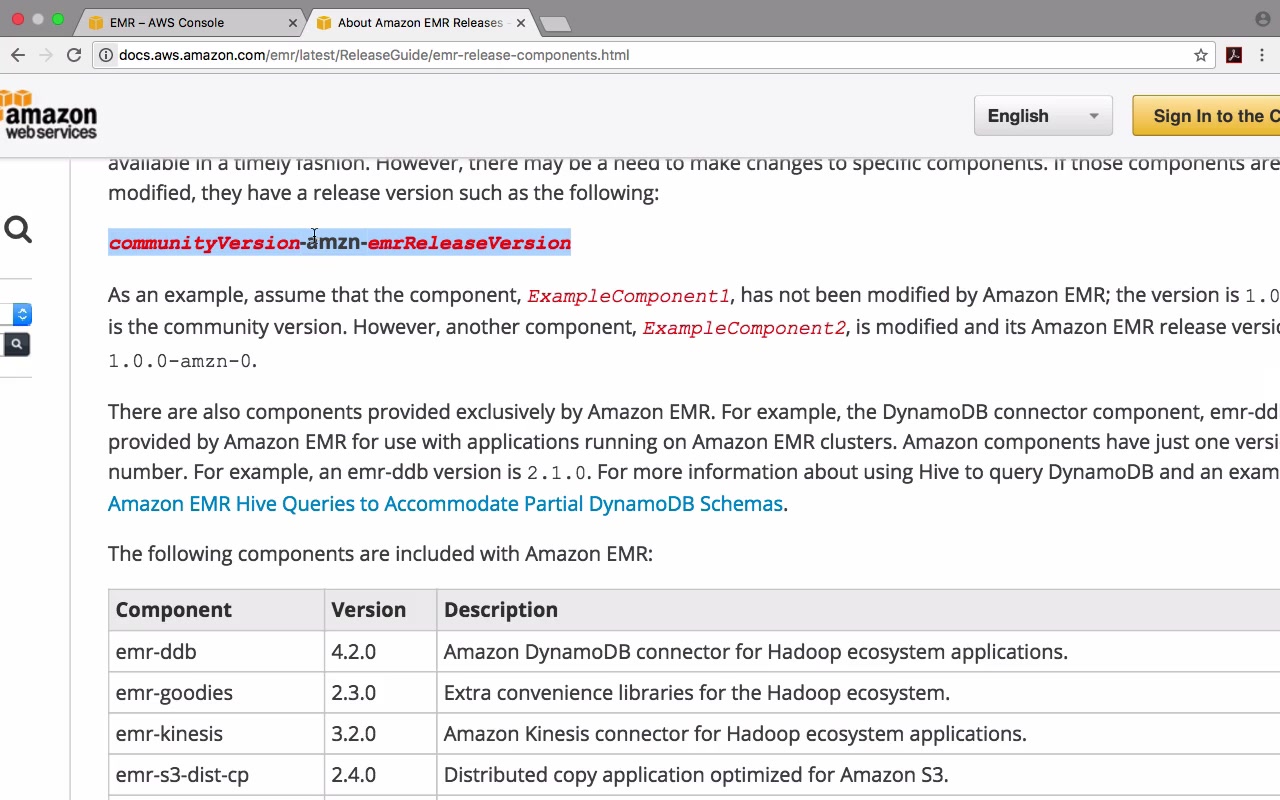Close the About Amazon EMR Releases tab
The width and height of the screenshot is (1280, 800).
tap(520, 23)
